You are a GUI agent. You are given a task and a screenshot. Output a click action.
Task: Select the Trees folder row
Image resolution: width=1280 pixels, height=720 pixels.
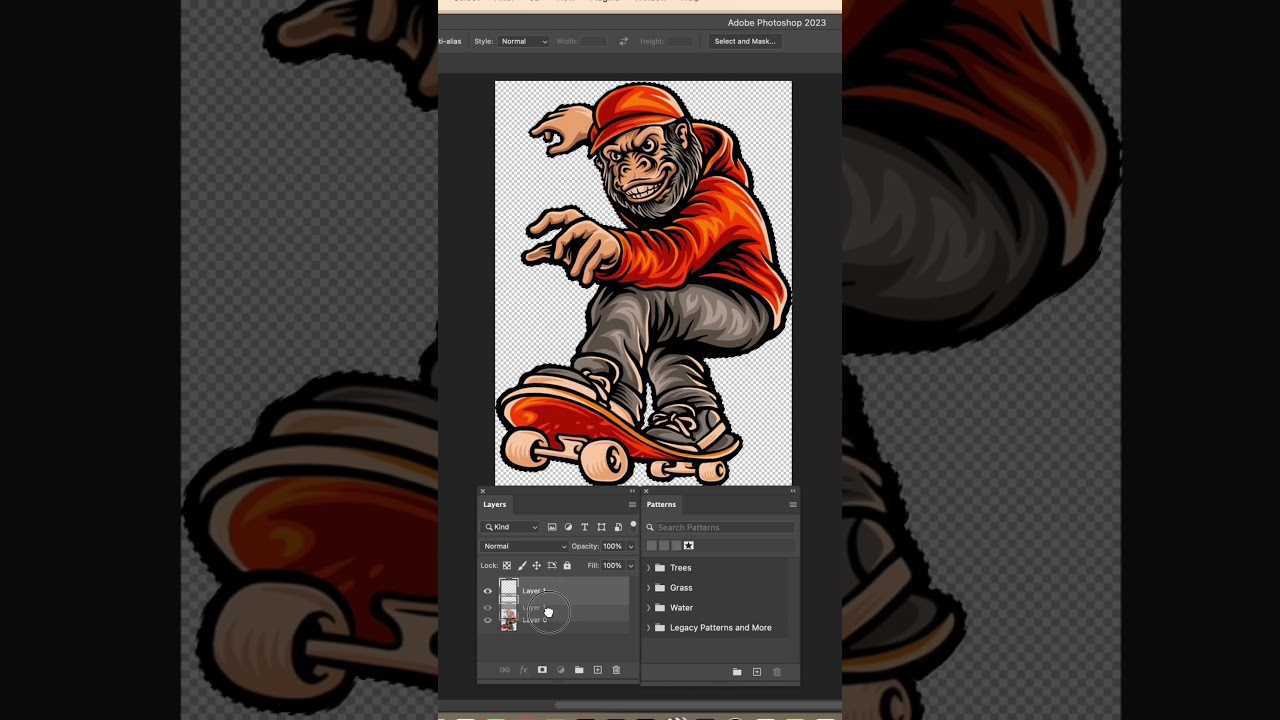715,568
